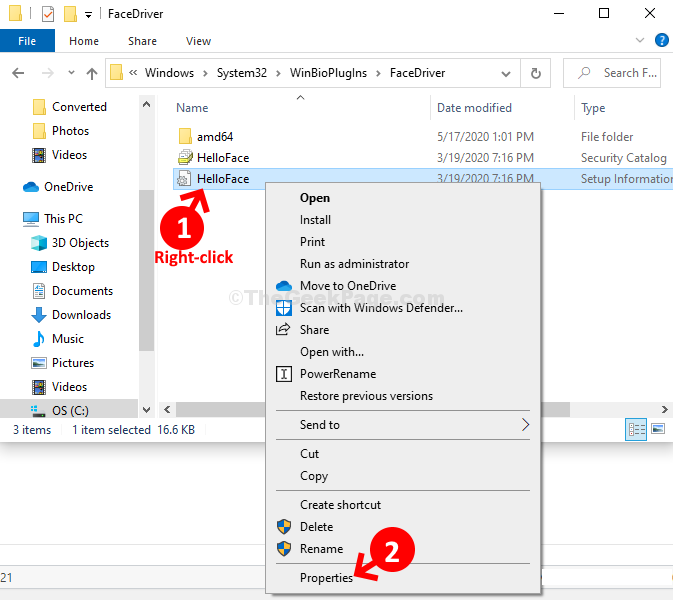Open the address bar history dropdown
Viewport: 673px width, 600px height.
coord(506,74)
